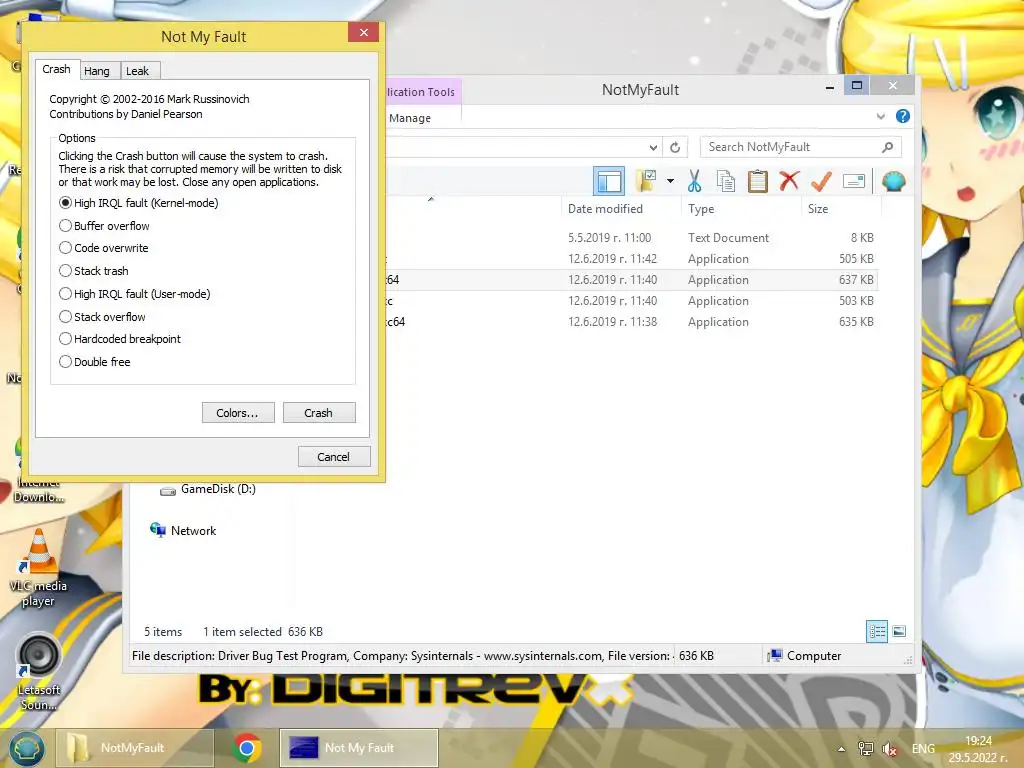Select the Application row sized 503 KB
Viewport: 1024px width, 768px height.
click(x=632, y=300)
